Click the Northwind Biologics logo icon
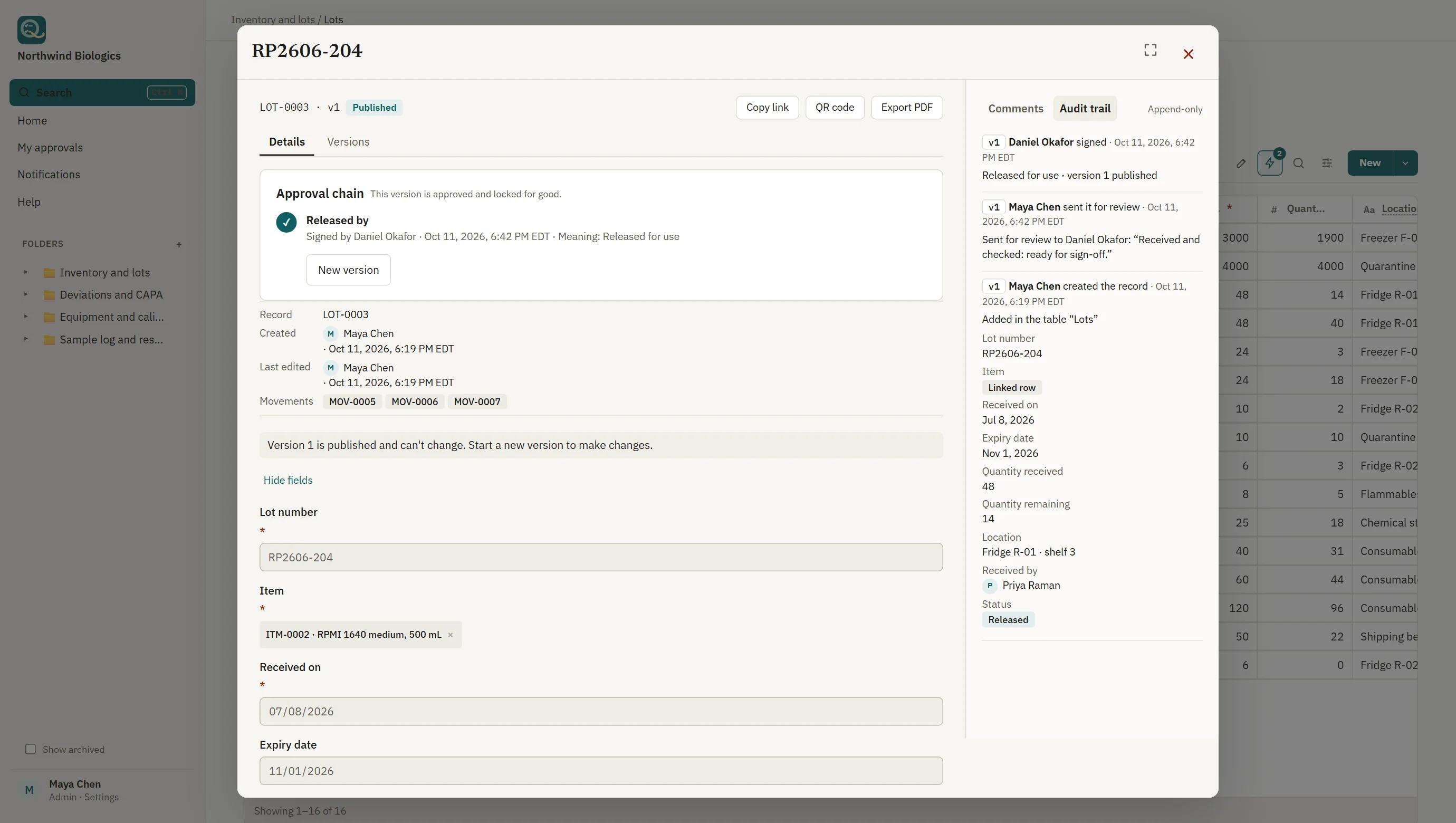Screen dimensions: 1456x823 click(32, 30)
